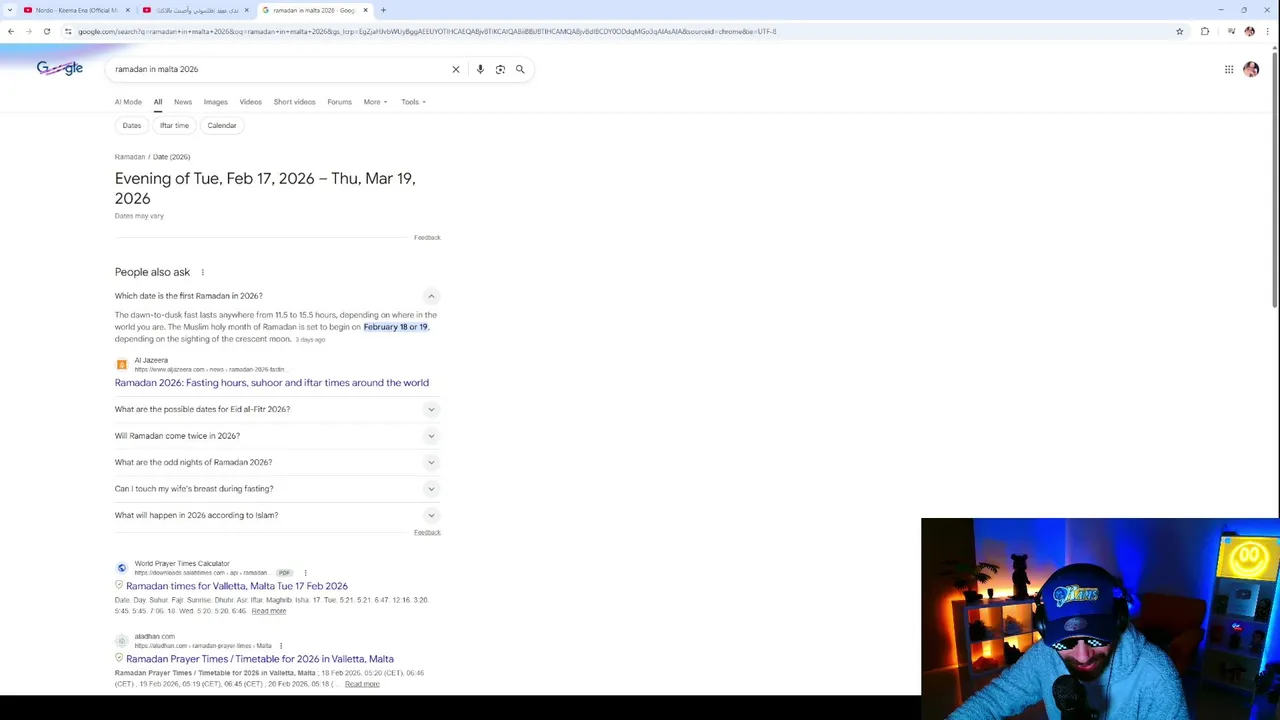Screen dimensions: 1280x720
Task: Expand the Tools dropdown
Action: pyautogui.click(x=413, y=102)
